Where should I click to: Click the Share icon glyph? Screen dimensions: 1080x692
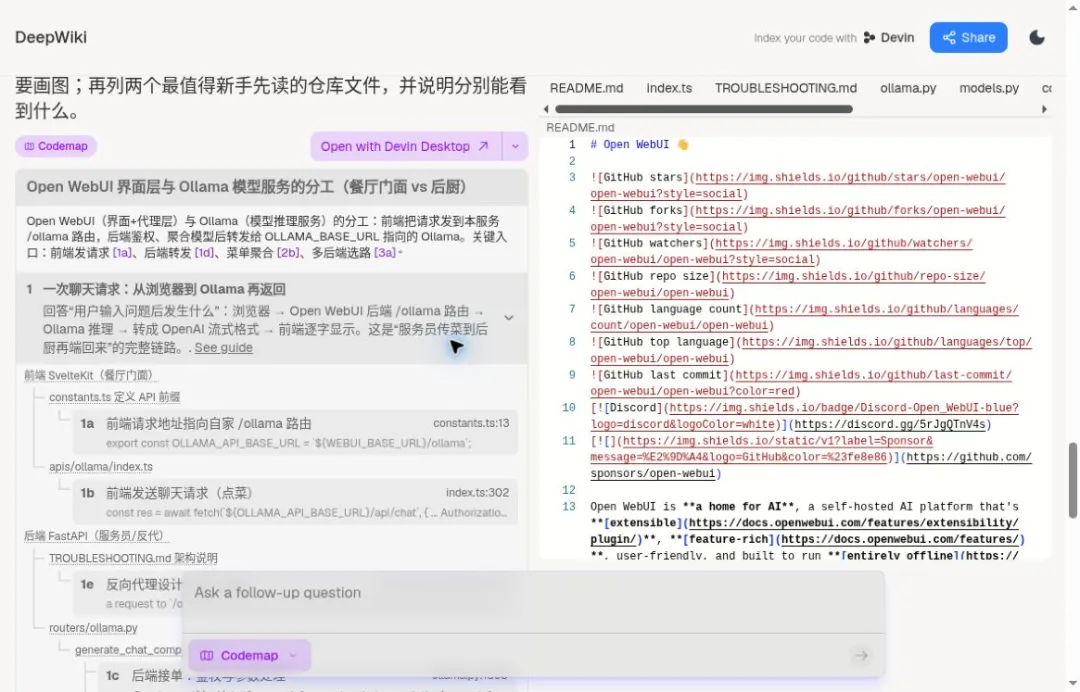coord(949,38)
